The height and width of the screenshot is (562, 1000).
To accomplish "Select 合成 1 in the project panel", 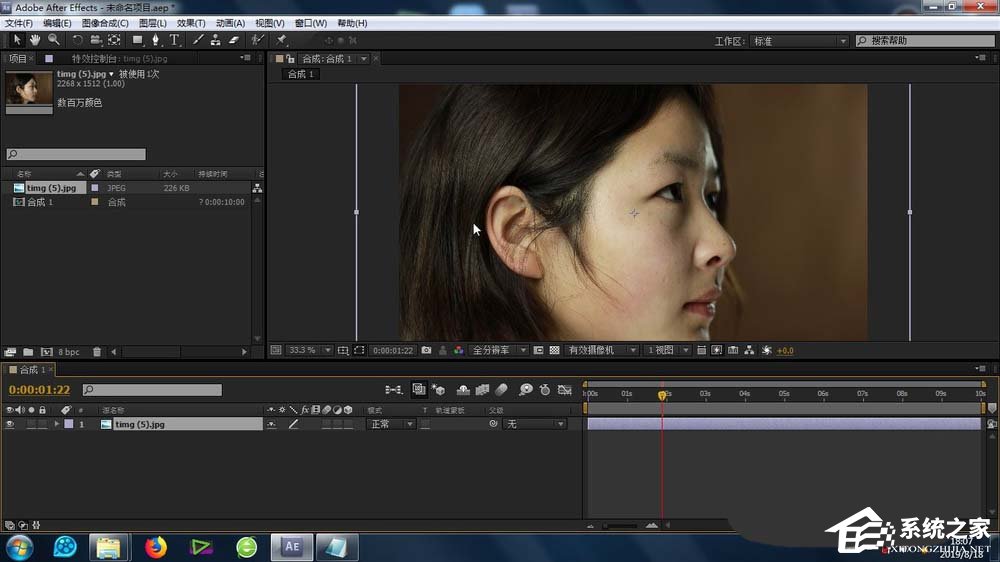I will [x=40, y=202].
